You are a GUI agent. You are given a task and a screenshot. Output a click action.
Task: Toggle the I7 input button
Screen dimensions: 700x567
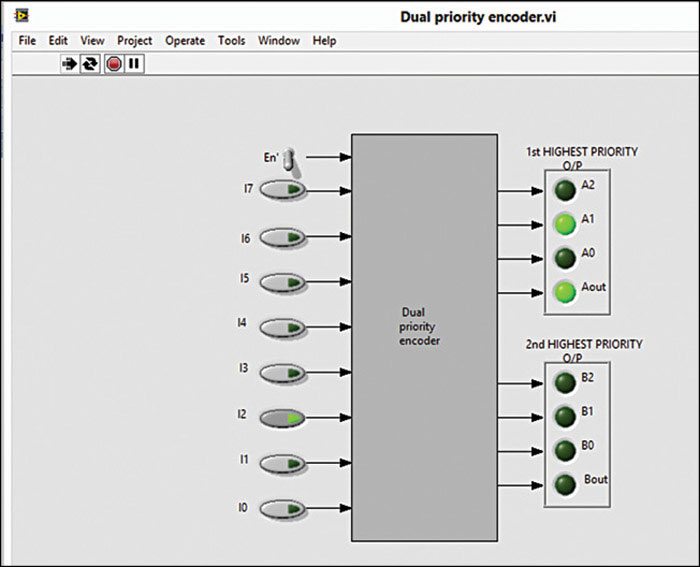pyautogui.click(x=283, y=190)
